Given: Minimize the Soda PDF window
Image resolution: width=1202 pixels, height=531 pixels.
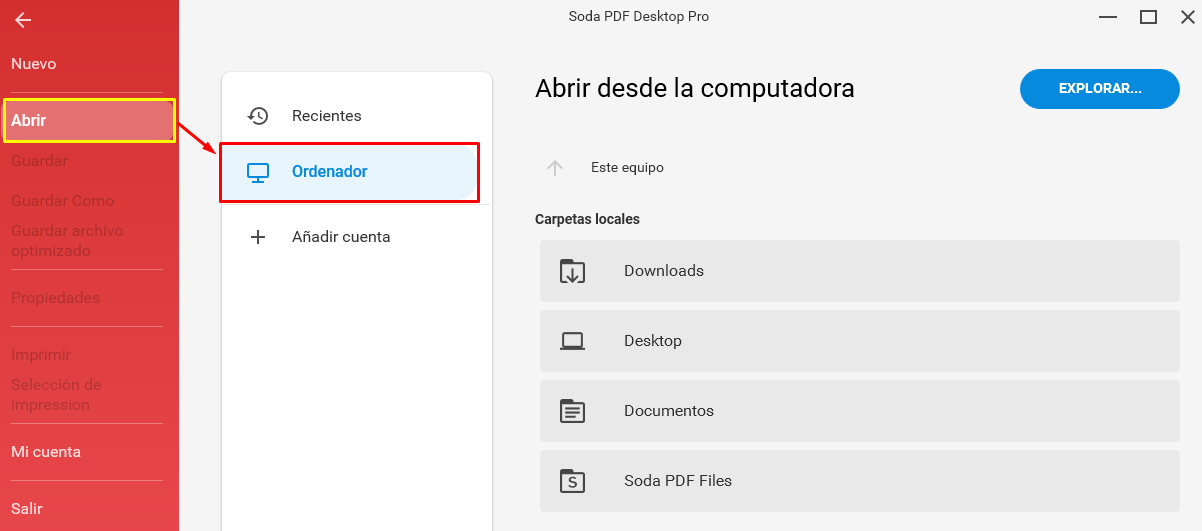Looking at the screenshot, I should tap(1108, 17).
